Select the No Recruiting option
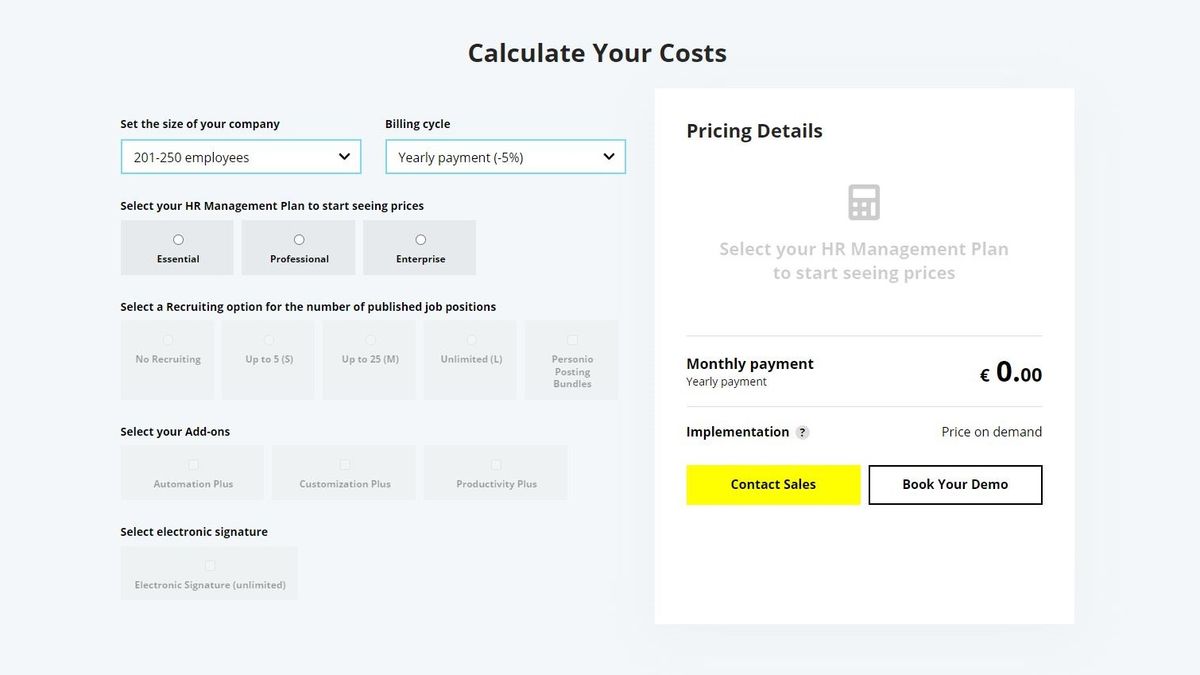Viewport: 1200px width, 675px height. tap(168, 360)
